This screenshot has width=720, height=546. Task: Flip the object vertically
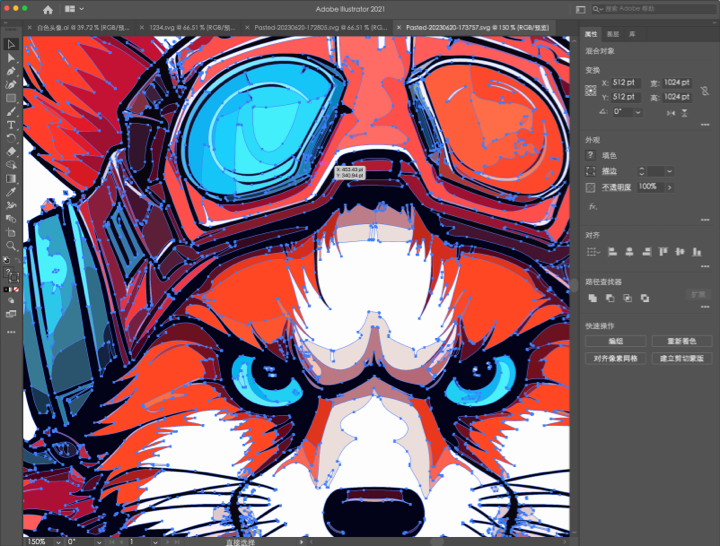click(x=684, y=113)
